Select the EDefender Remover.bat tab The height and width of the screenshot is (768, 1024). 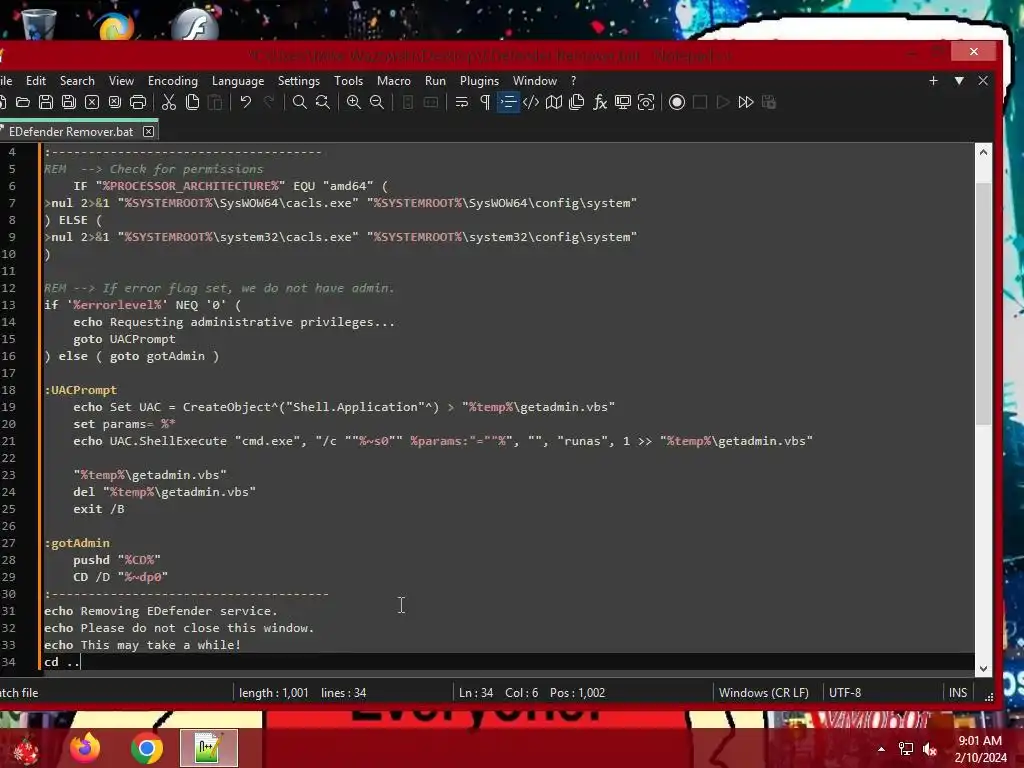(71, 132)
